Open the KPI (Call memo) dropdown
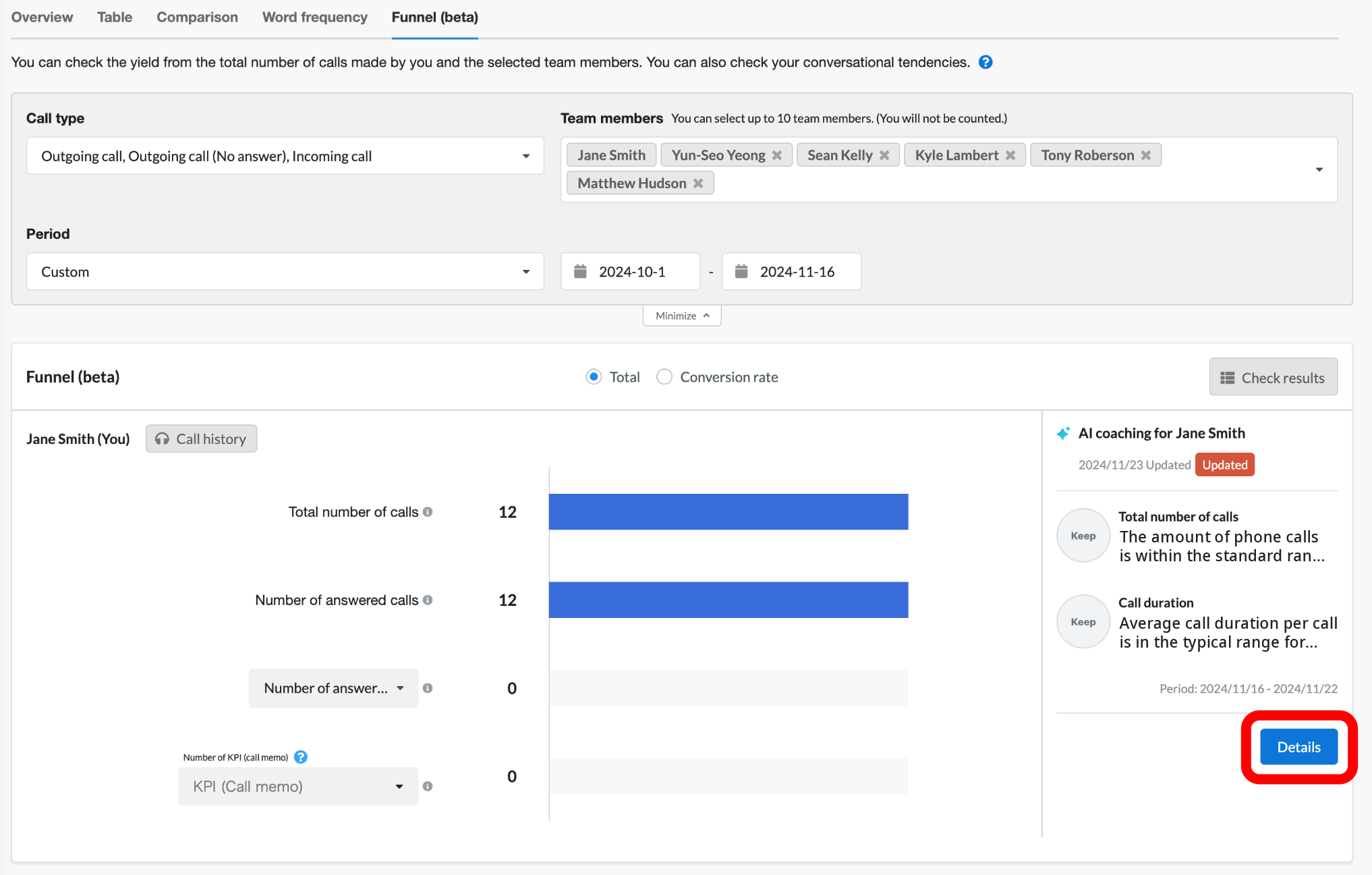 (298, 787)
